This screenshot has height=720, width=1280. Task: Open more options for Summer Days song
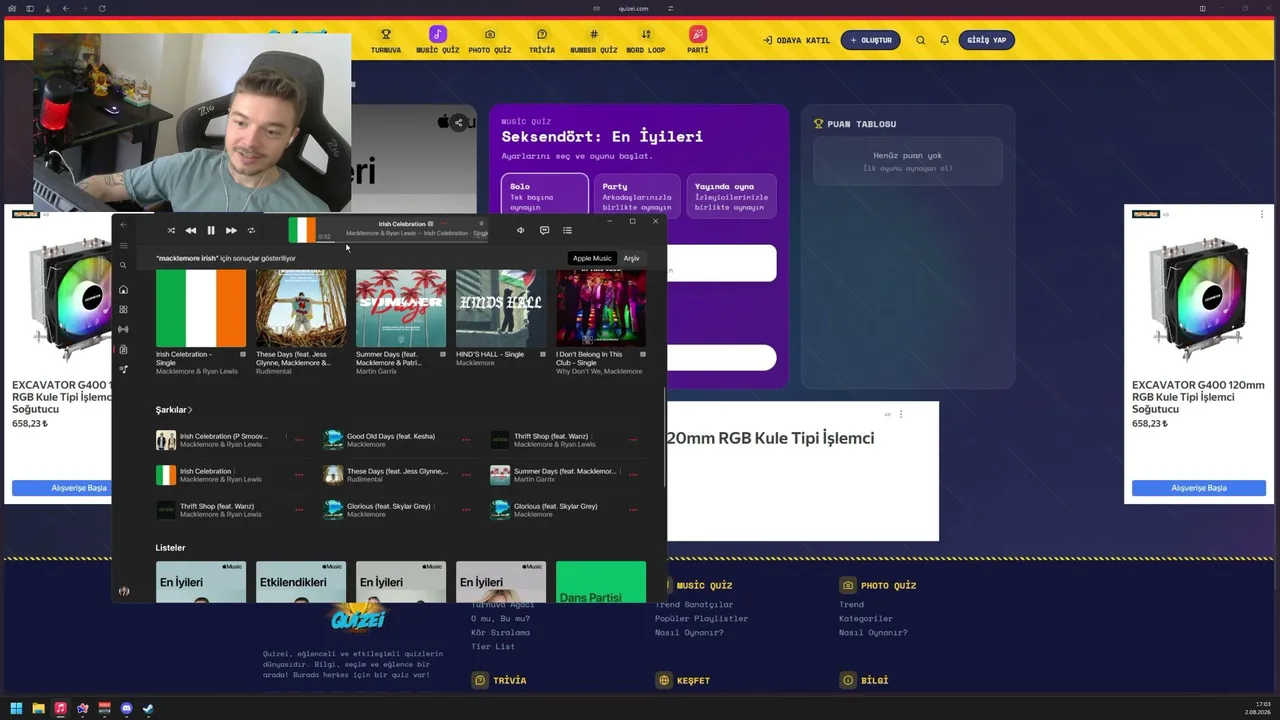pyautogui.click(x=633, y=475)
